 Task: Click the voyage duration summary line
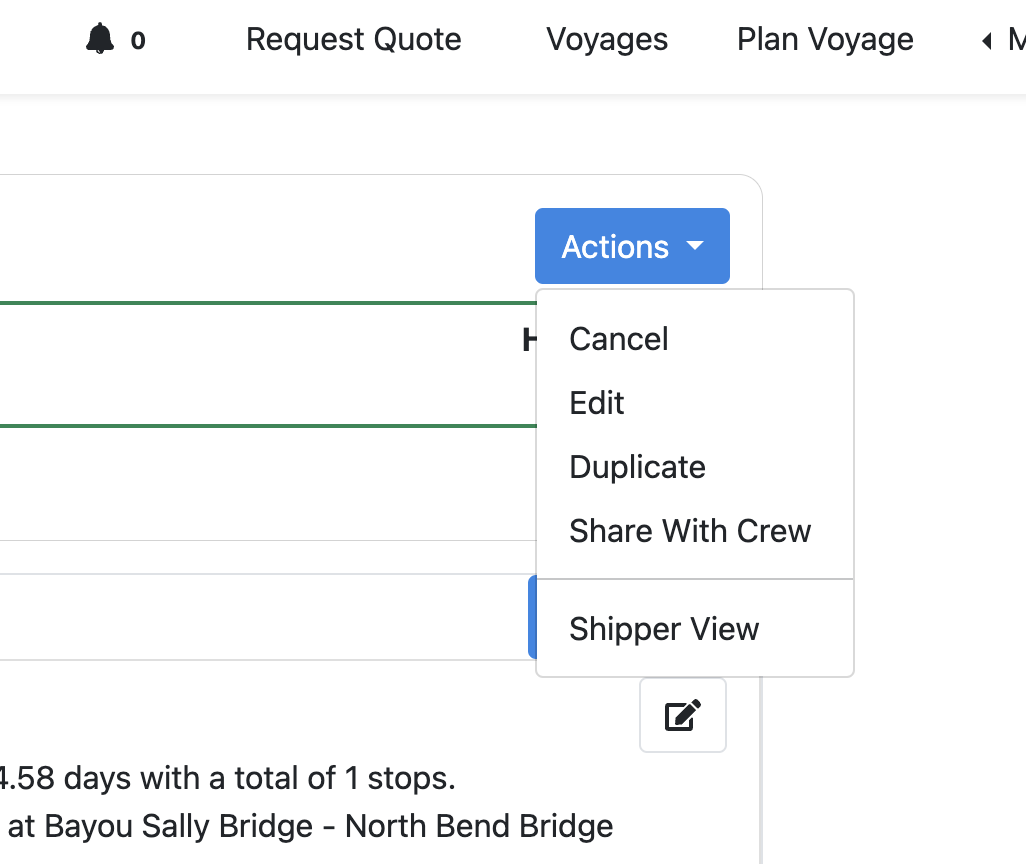click(230, 777)
